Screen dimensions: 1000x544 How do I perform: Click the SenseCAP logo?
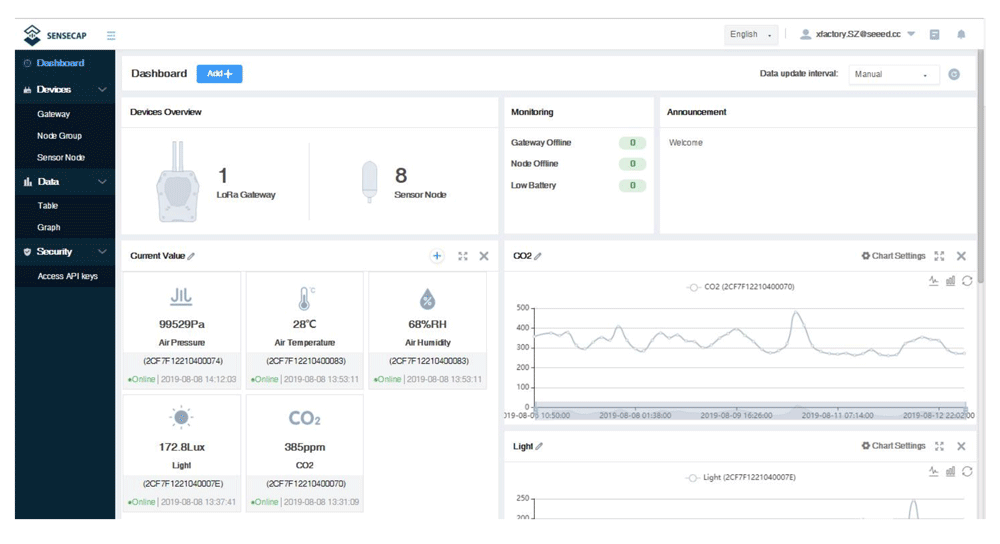pyautogui.click(x=55, y=35)
